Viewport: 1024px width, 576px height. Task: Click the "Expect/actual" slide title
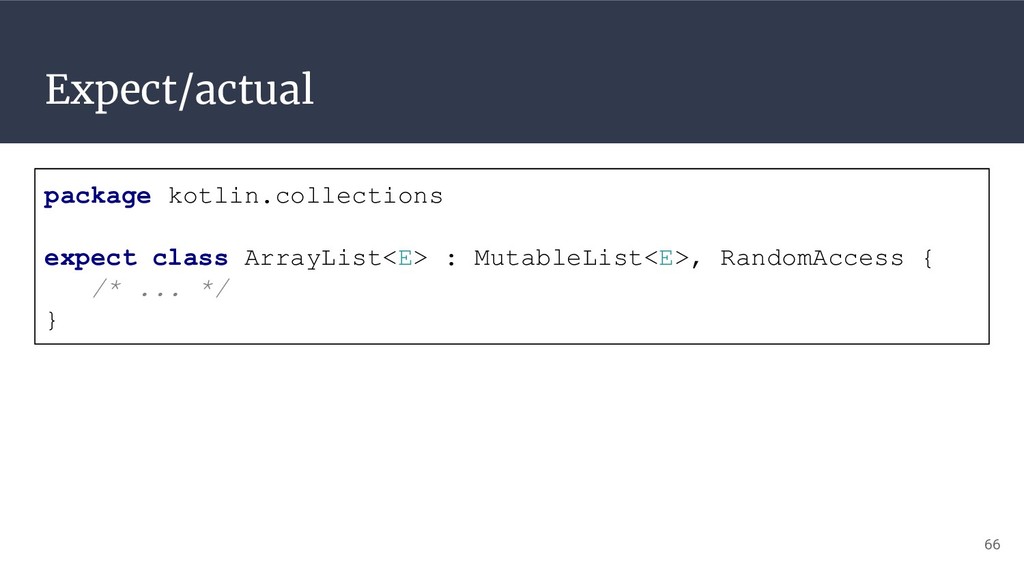tap(179, 89)
